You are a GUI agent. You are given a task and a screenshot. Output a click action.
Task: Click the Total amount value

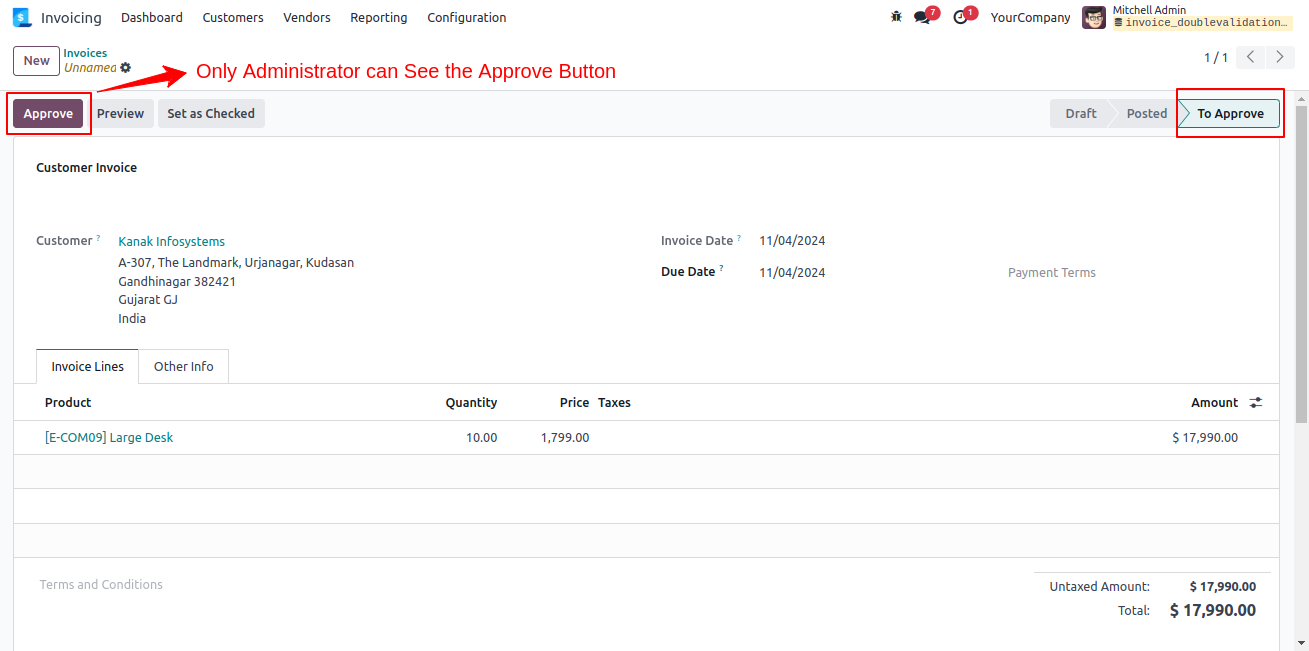(1213, 610)
